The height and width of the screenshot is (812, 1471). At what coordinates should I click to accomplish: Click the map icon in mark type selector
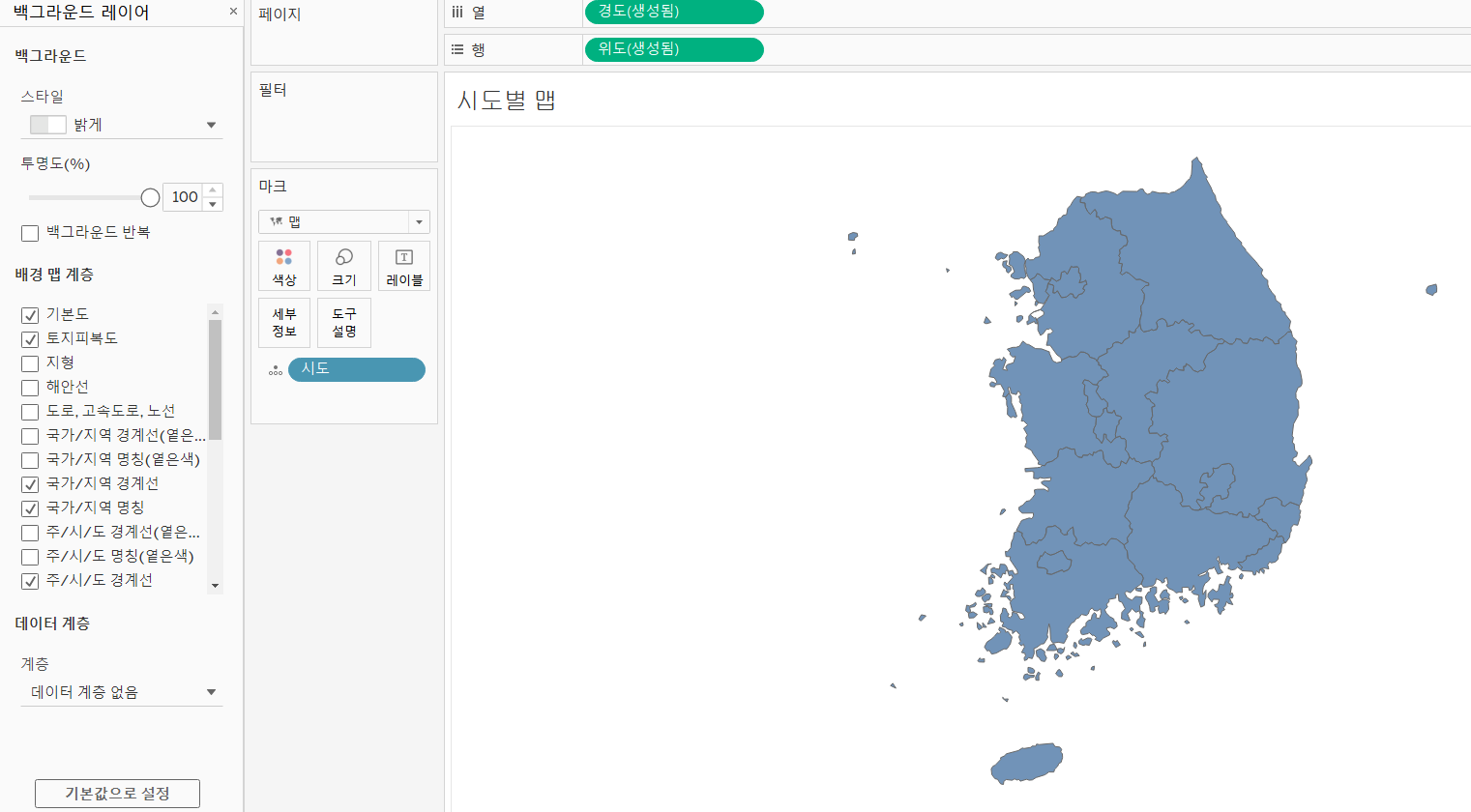[277, 221]
